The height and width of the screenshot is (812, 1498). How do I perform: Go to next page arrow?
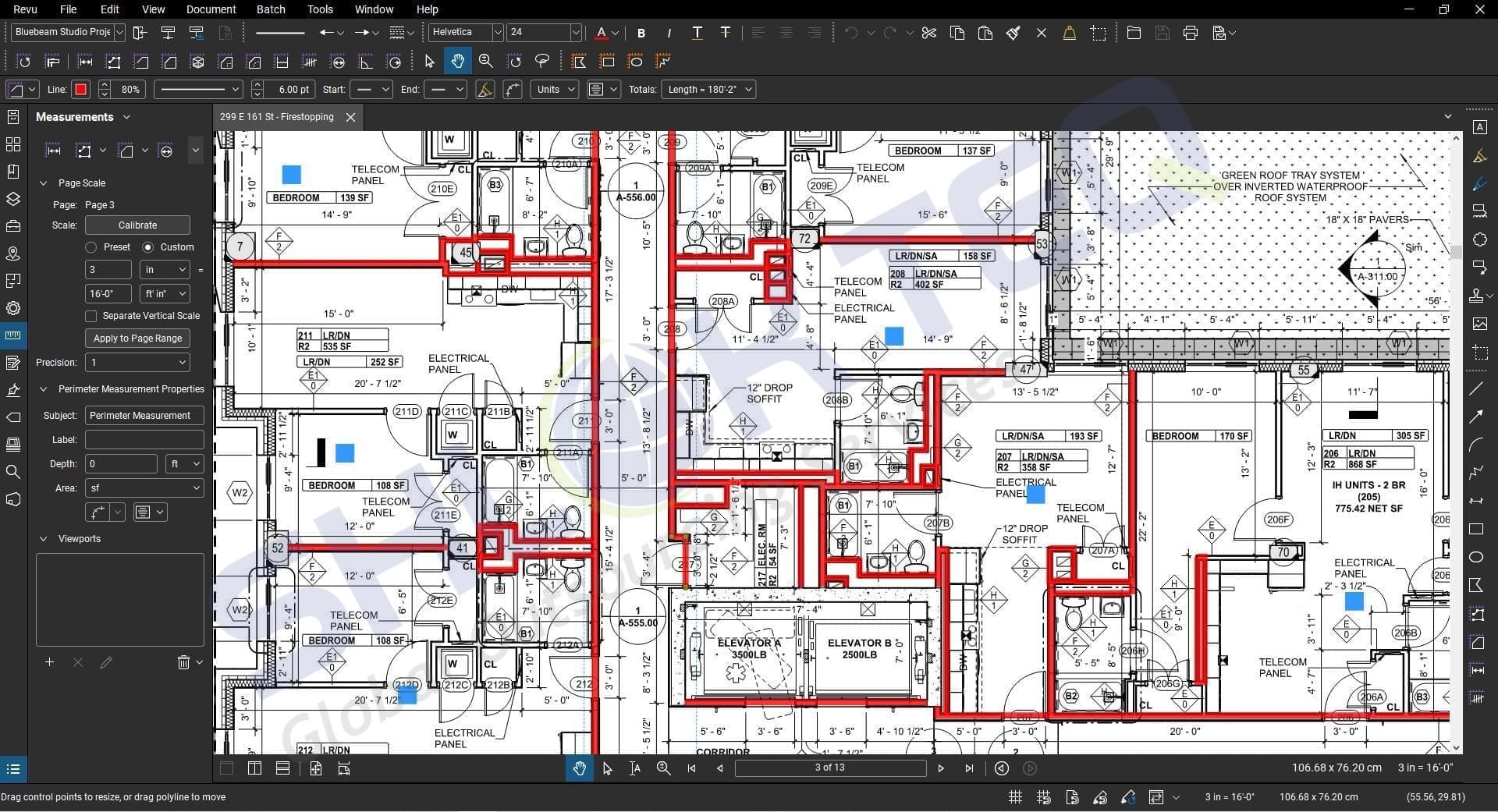coord(941,768)
